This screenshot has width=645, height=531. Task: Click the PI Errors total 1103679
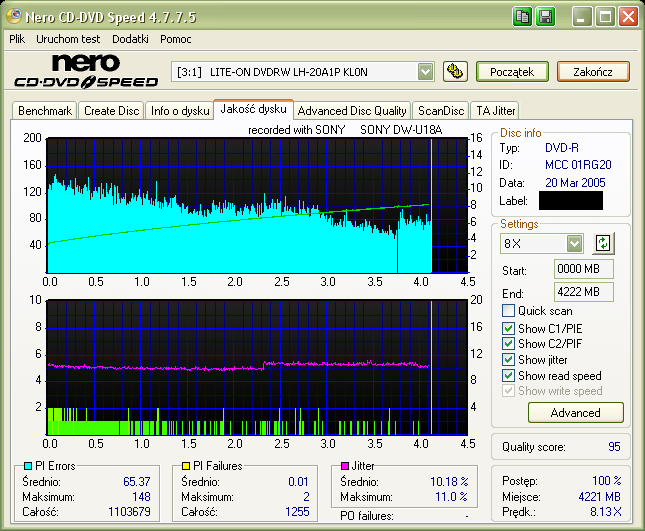(129, 512)
